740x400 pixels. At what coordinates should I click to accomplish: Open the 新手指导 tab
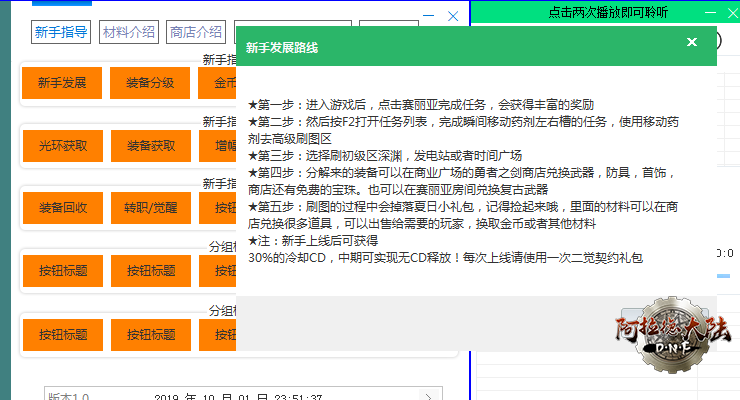[61, 32]
